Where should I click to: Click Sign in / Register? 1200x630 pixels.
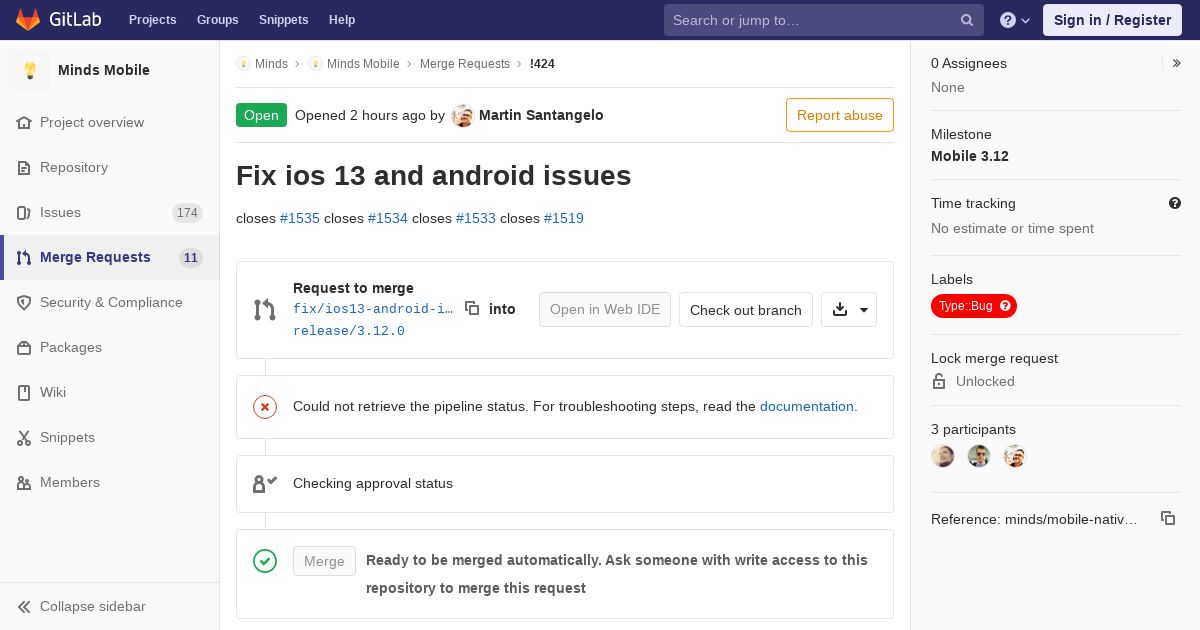pyautogui.click(x=1112, y=20)
